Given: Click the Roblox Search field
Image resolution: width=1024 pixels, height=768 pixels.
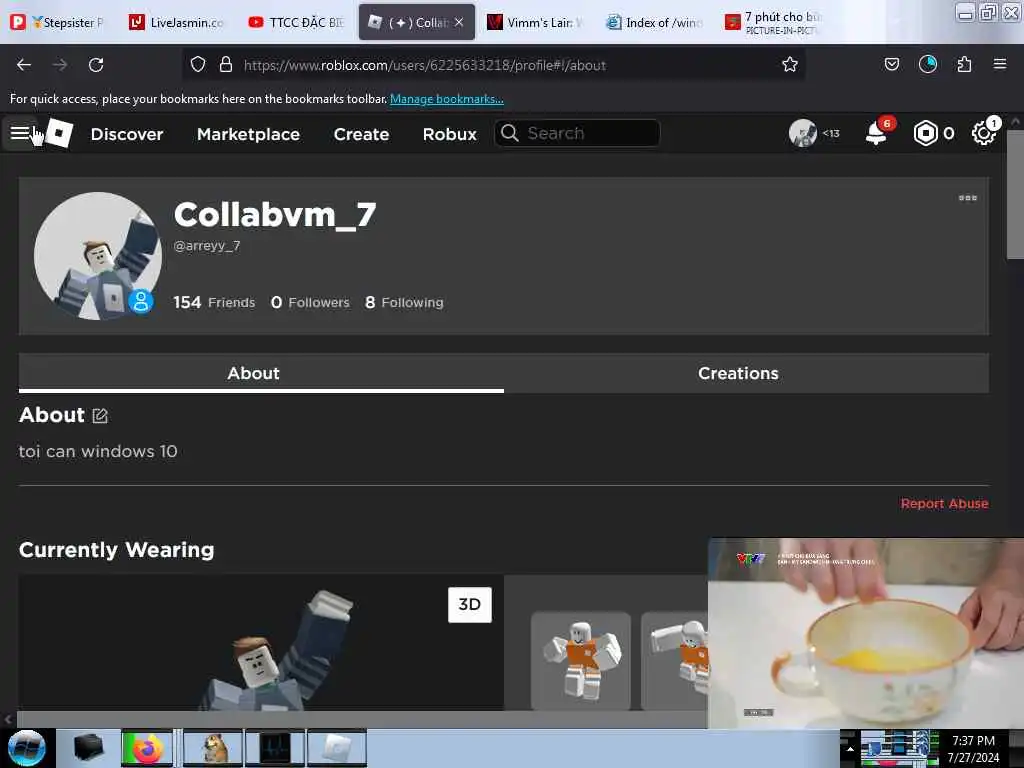Looking at the screenshot, I should (x=577, y=133).
